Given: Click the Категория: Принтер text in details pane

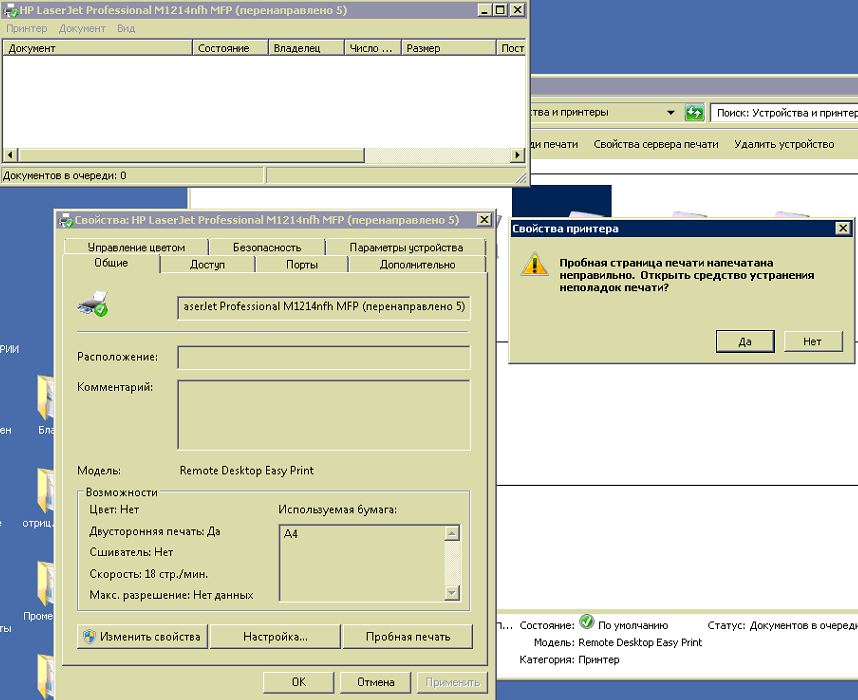Looking at the screenshot, I should [569, 660].
